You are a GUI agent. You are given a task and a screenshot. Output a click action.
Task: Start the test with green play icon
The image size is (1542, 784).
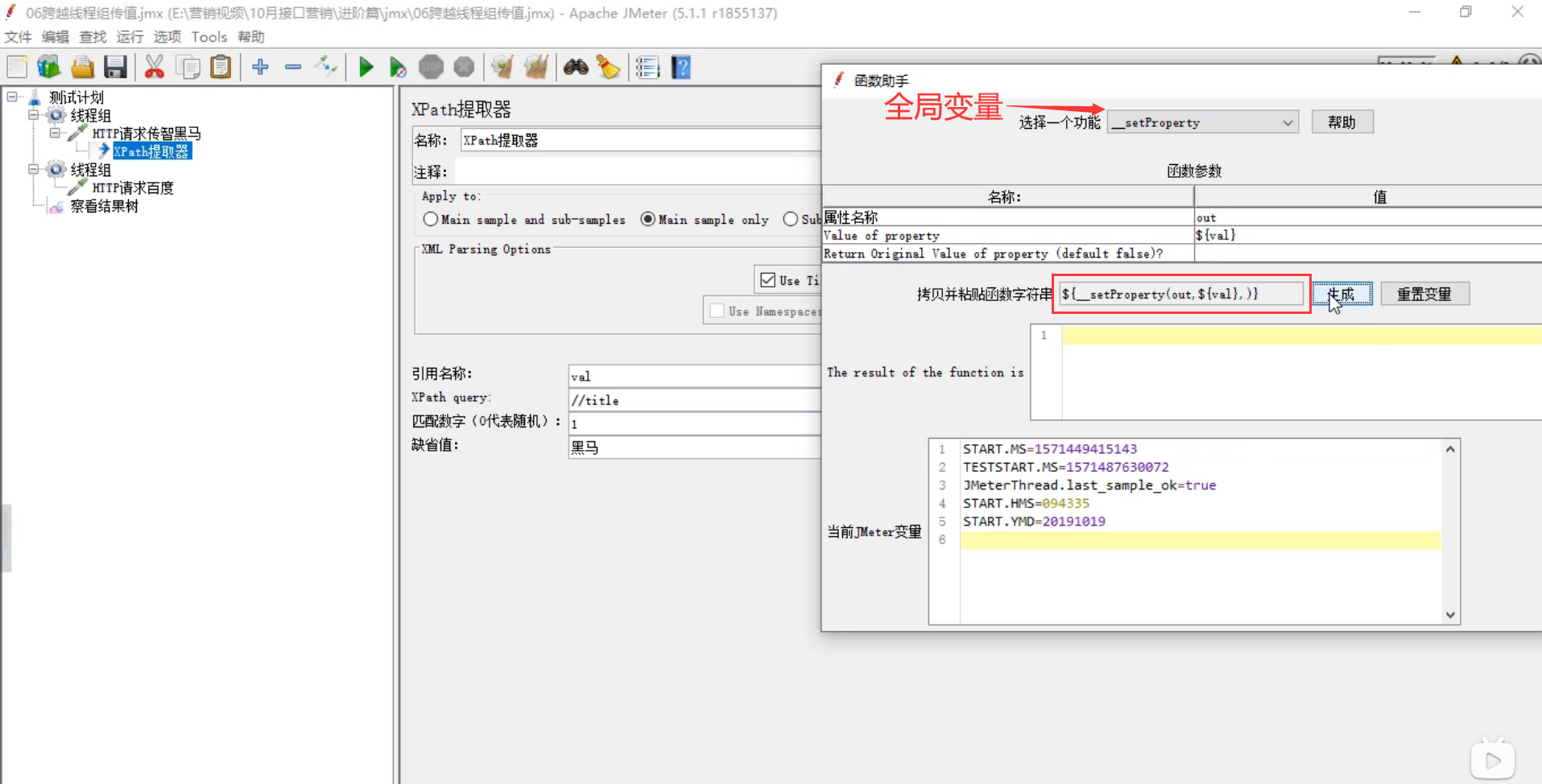coord(366,67)
